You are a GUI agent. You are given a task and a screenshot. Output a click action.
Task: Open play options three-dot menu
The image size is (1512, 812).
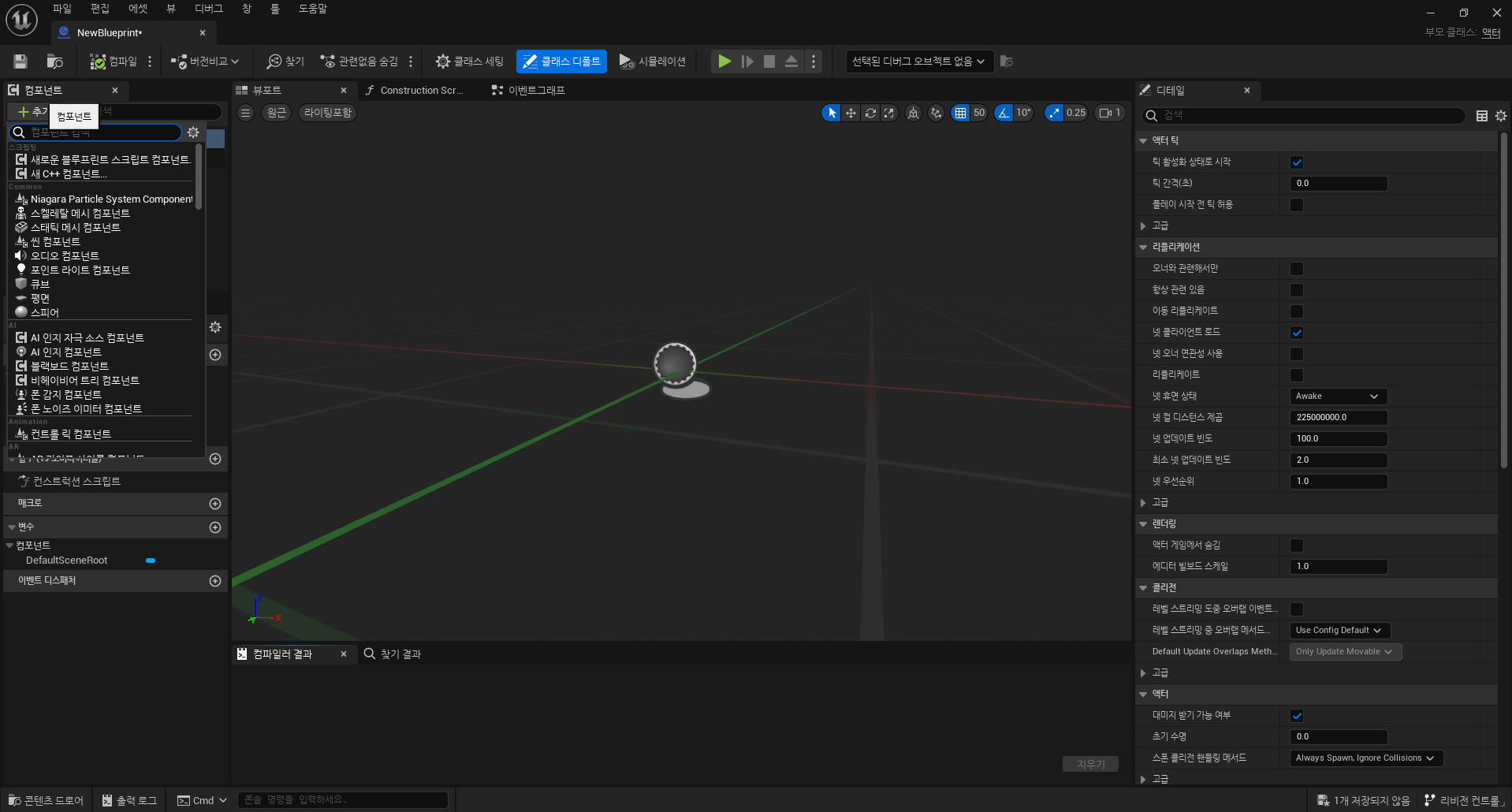click(x=814, y=61)
